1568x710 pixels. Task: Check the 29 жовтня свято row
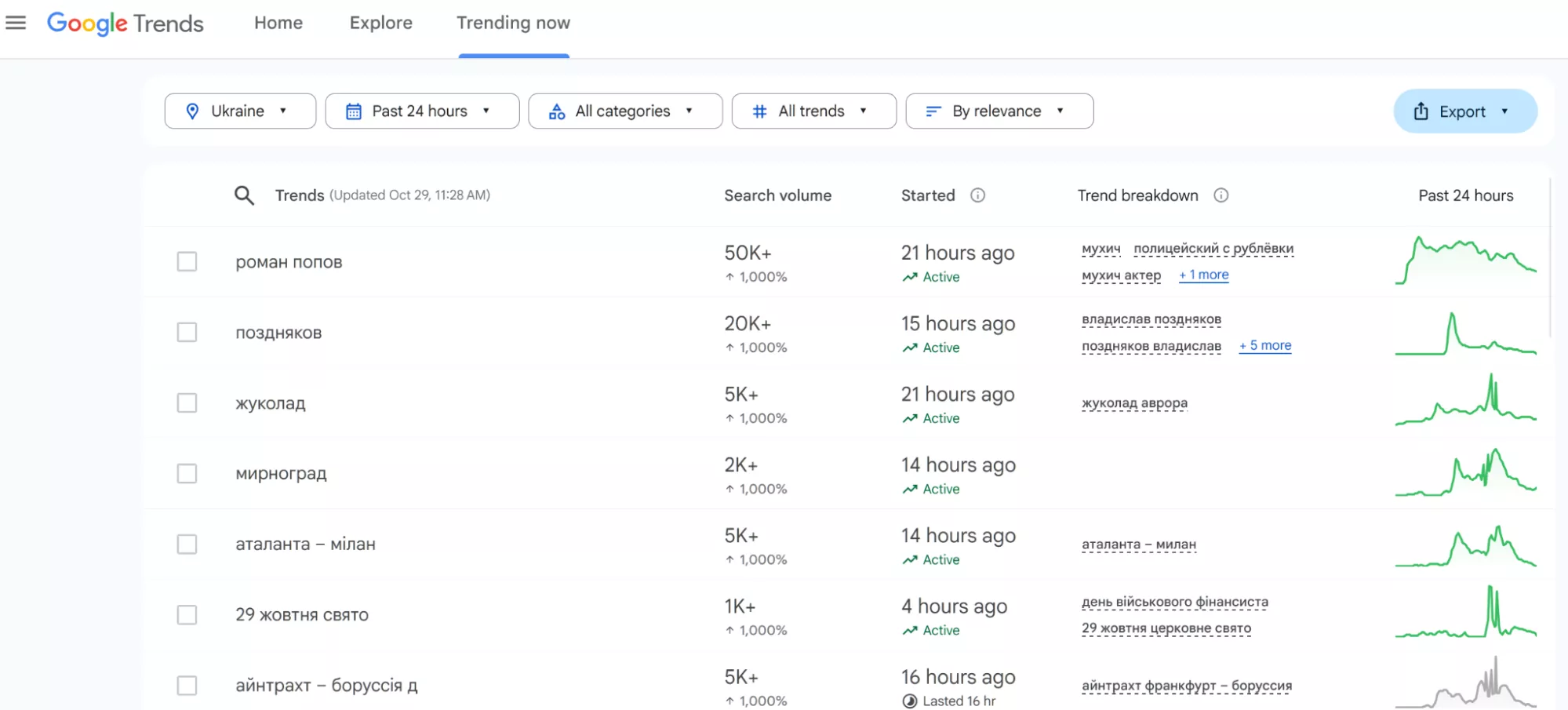187,614
